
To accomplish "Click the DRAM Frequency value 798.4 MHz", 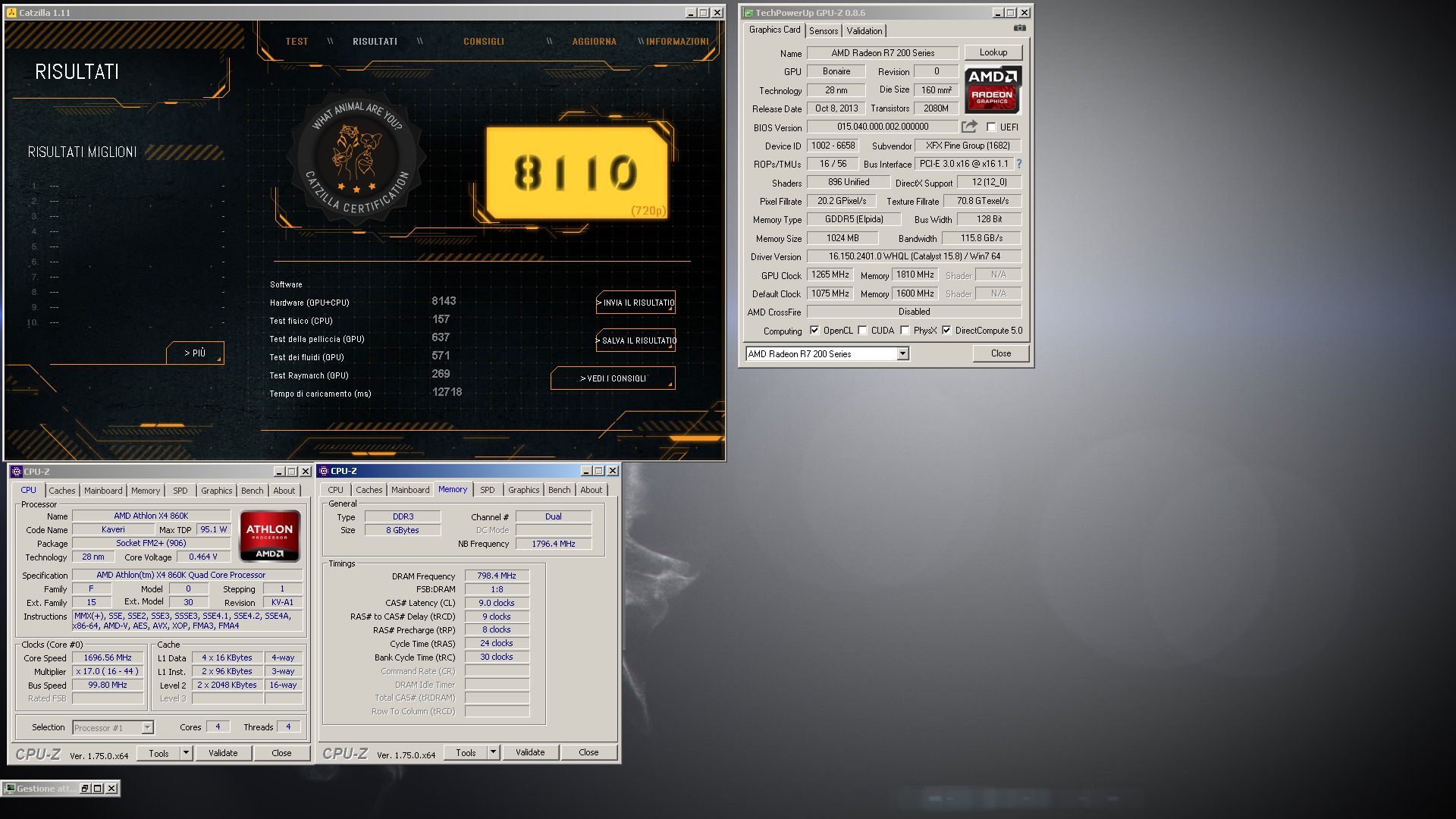I will 497,576.
